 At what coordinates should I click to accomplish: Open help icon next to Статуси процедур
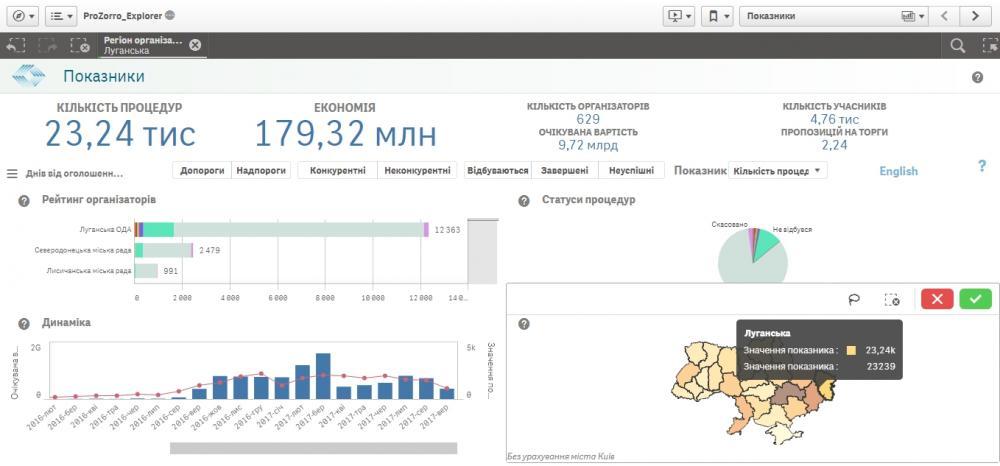point(524,201)
